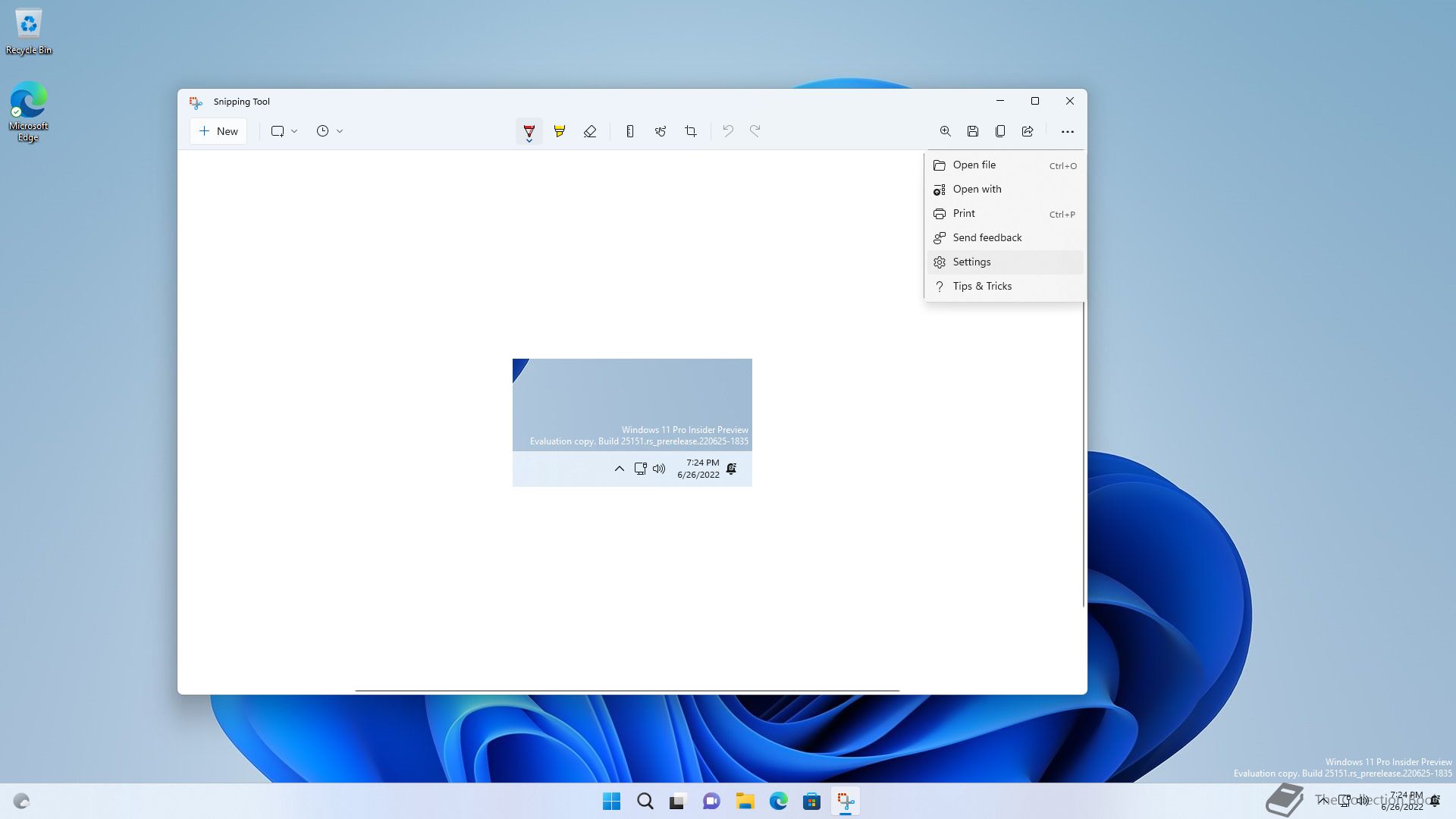Start a New snip

tap(218, 131)
